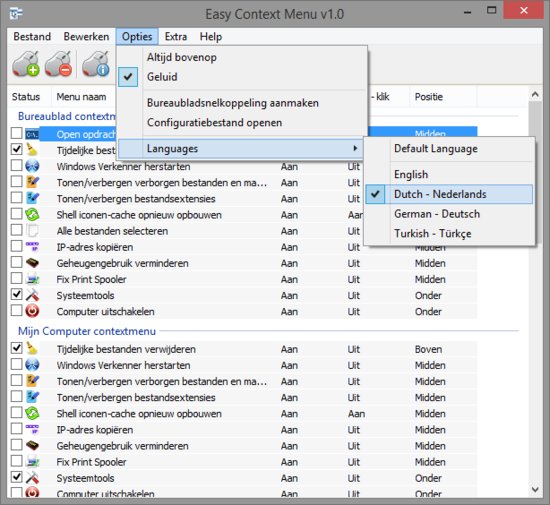Screen dimensions: 550x505
Task: Click Onder position of Bureaublad Systeemtools
Action: [428, 295]
